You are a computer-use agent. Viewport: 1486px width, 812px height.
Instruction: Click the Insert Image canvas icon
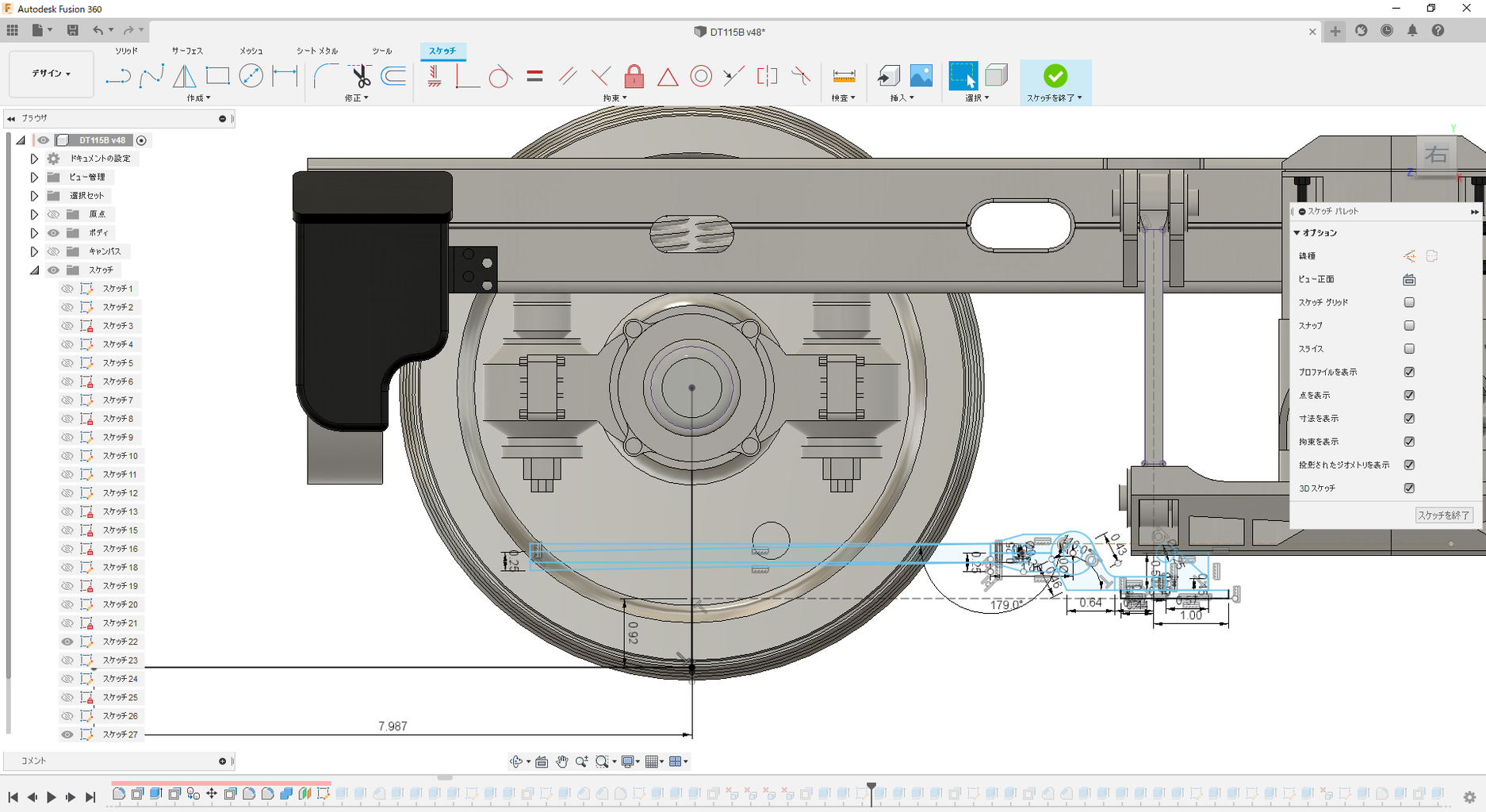(921, 76)
